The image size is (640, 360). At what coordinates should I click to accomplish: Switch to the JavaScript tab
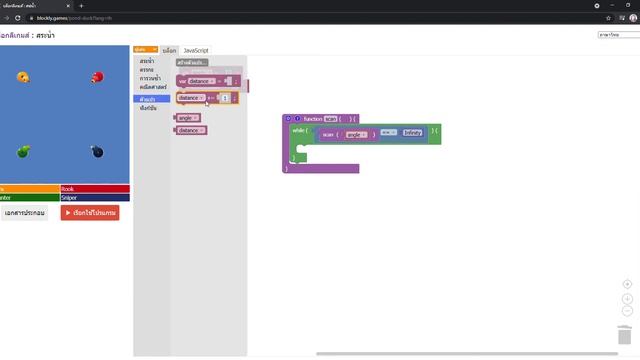pos(196,51)
